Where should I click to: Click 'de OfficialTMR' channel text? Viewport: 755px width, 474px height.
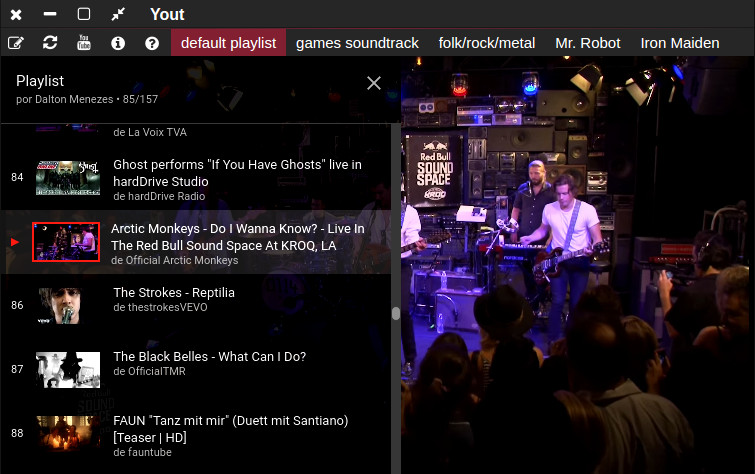pyautogui.click(x=149, y=371)
